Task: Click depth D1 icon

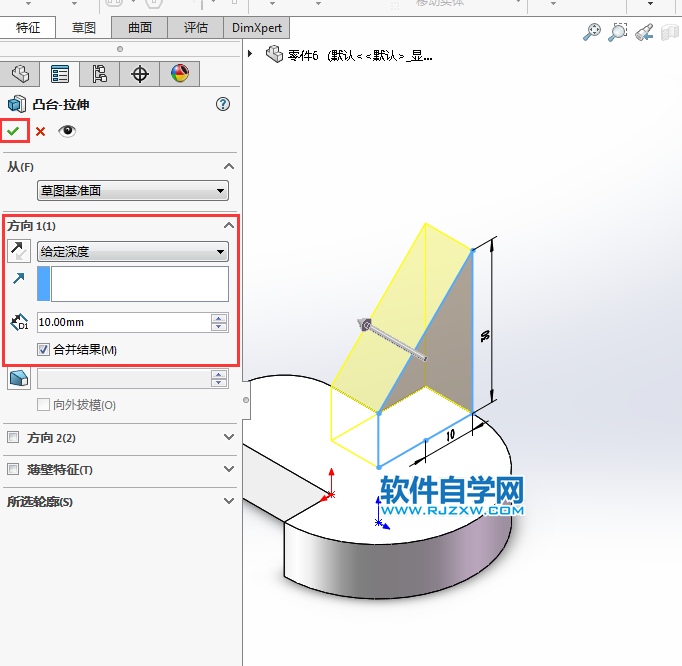Action: tap(20, 322)
